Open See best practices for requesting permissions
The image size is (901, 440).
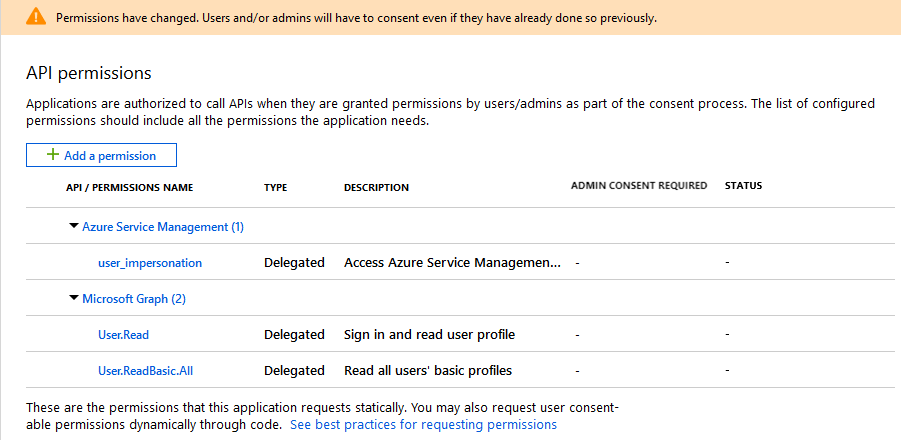point(423,425)
